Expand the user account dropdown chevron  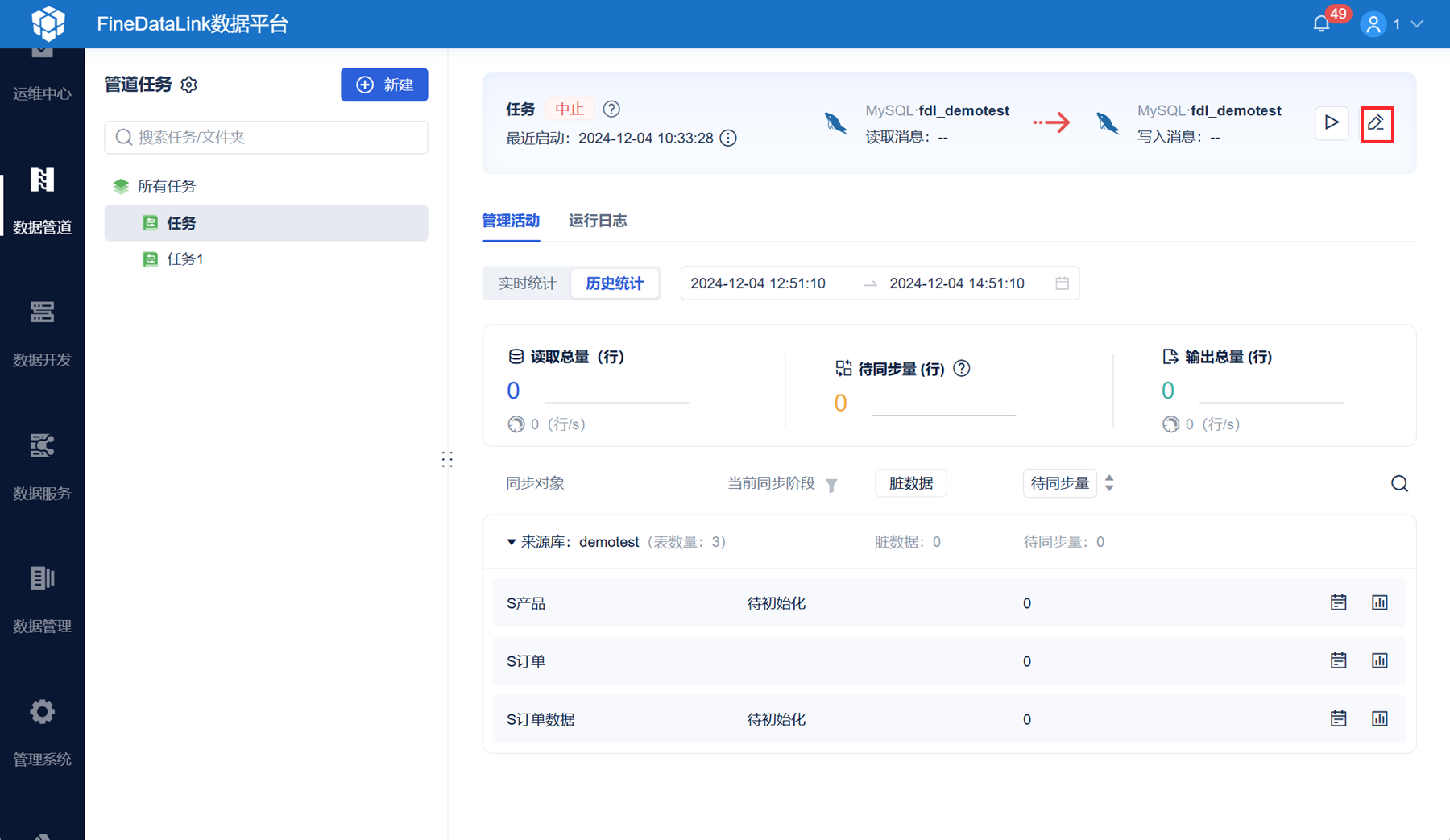coord(1417,24)
